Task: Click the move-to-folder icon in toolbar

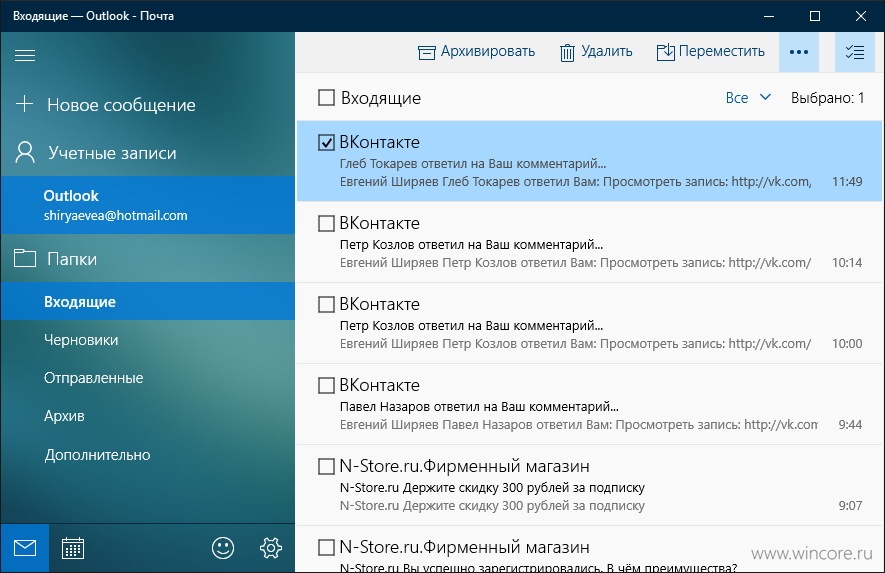Action: point(665,52)
